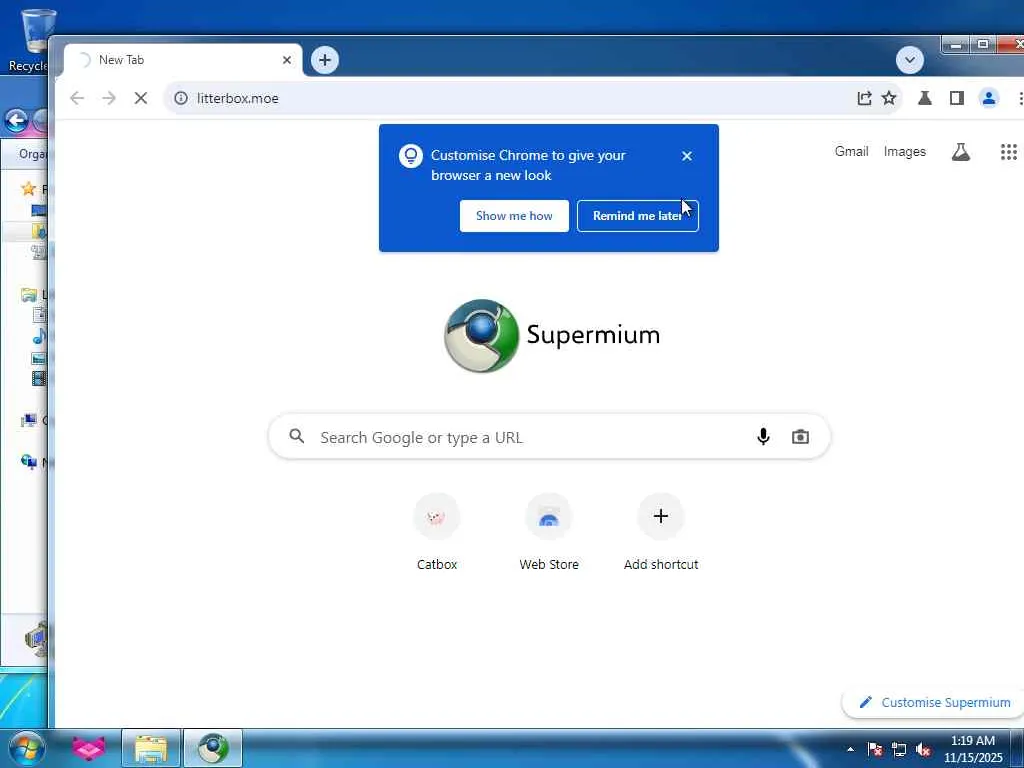1024x768 pixels.
Task: Click Customise Supermium button
Action: click(x=933, y=703)
